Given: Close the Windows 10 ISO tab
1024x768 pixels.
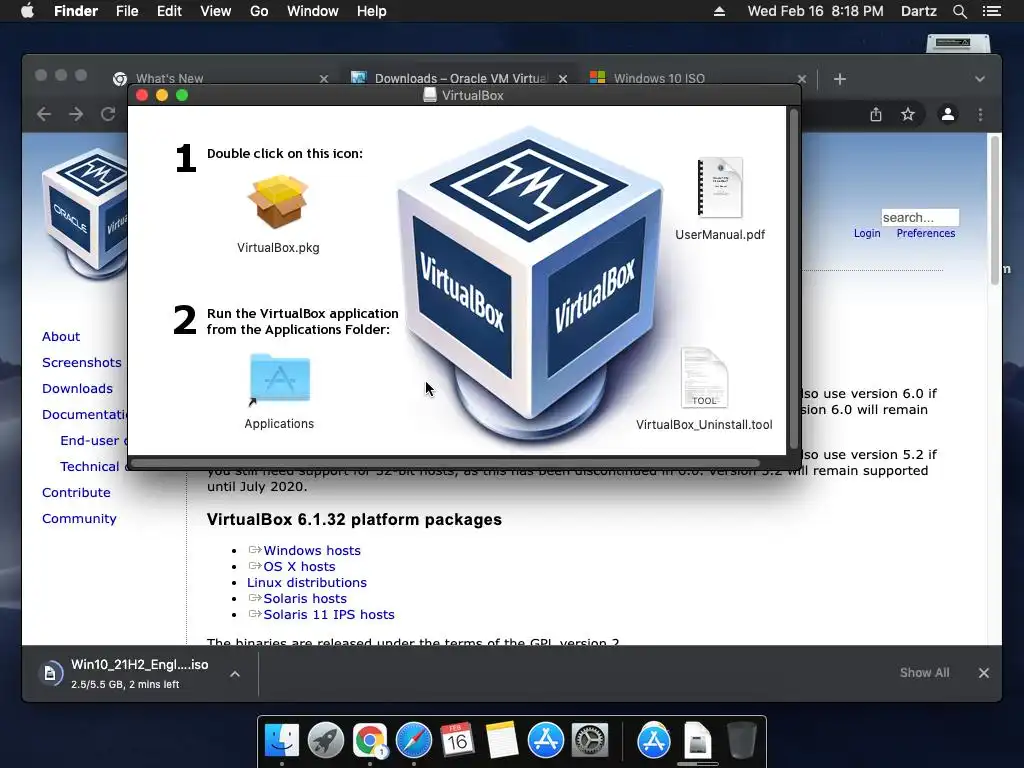Looking at the screenshot, I should click(x=802, y=79).
